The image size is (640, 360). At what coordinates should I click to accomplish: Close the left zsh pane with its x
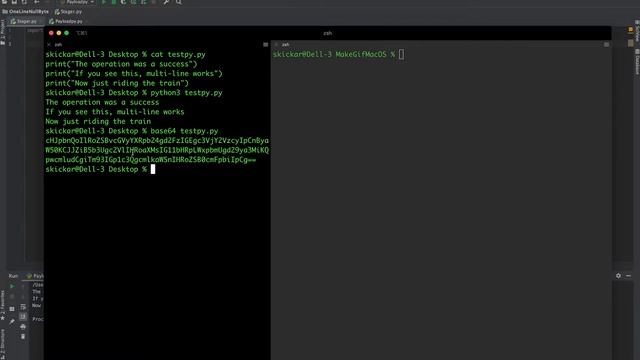(49, 44)
